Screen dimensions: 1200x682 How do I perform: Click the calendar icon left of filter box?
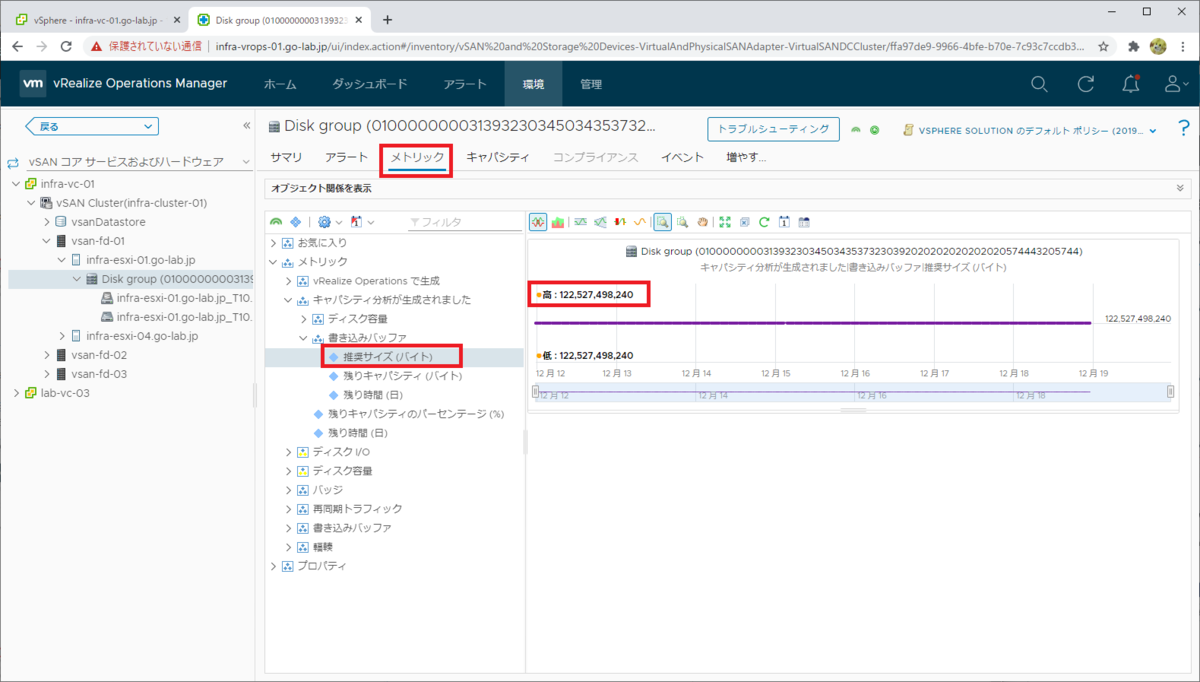tap(357, 222)
